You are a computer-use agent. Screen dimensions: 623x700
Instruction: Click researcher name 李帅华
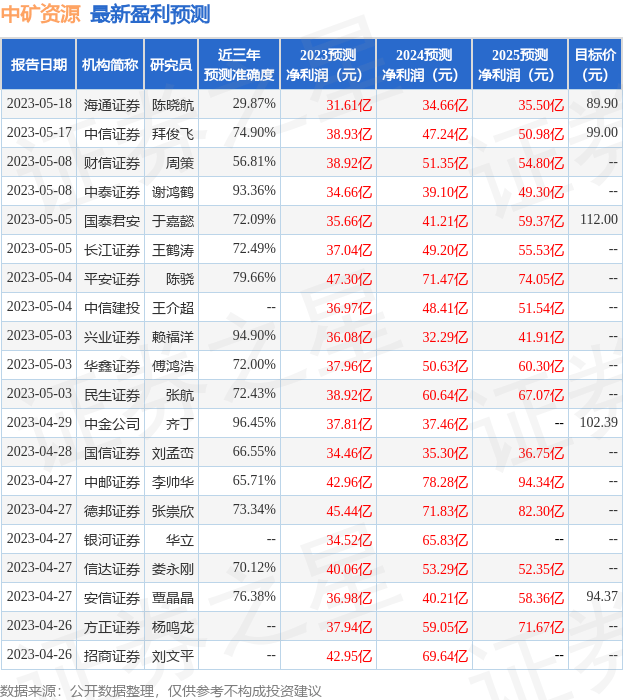(x=173, y=482)
